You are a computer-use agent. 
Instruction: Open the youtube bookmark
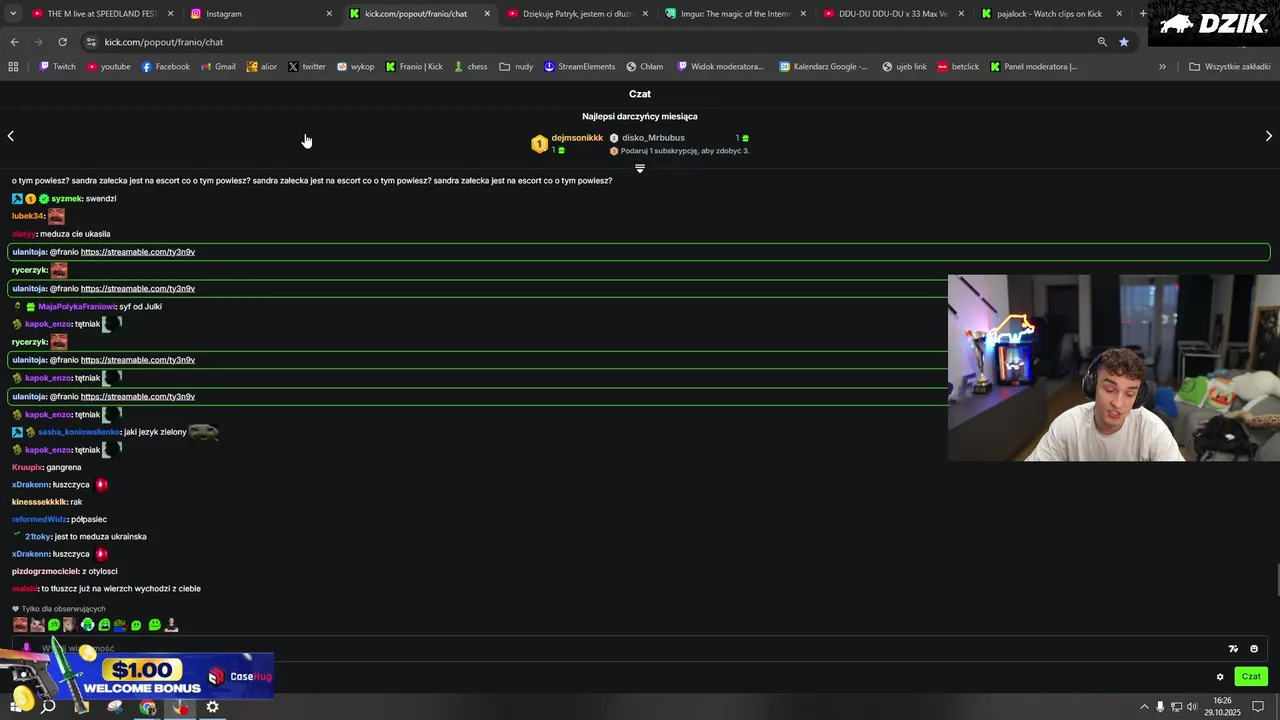click(108, 67)
